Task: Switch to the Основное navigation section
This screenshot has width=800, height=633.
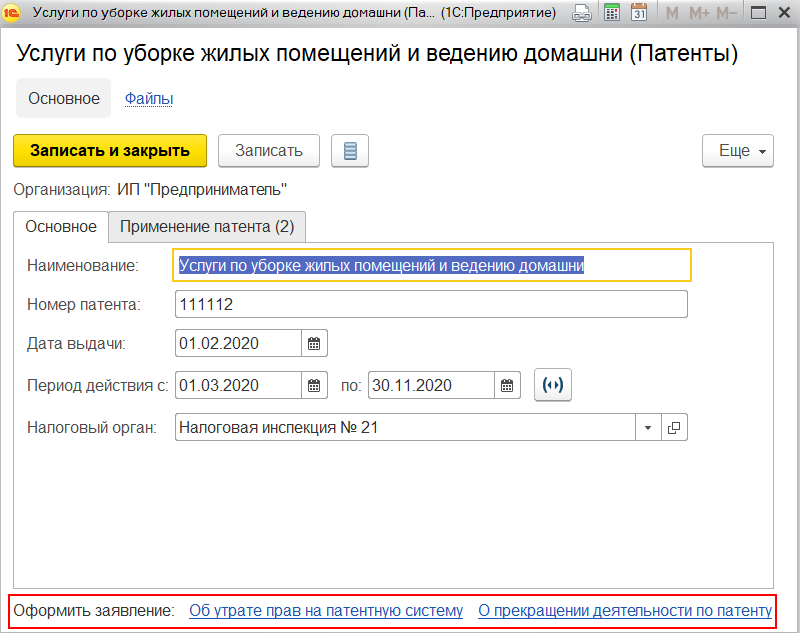Action: point(64,98)
